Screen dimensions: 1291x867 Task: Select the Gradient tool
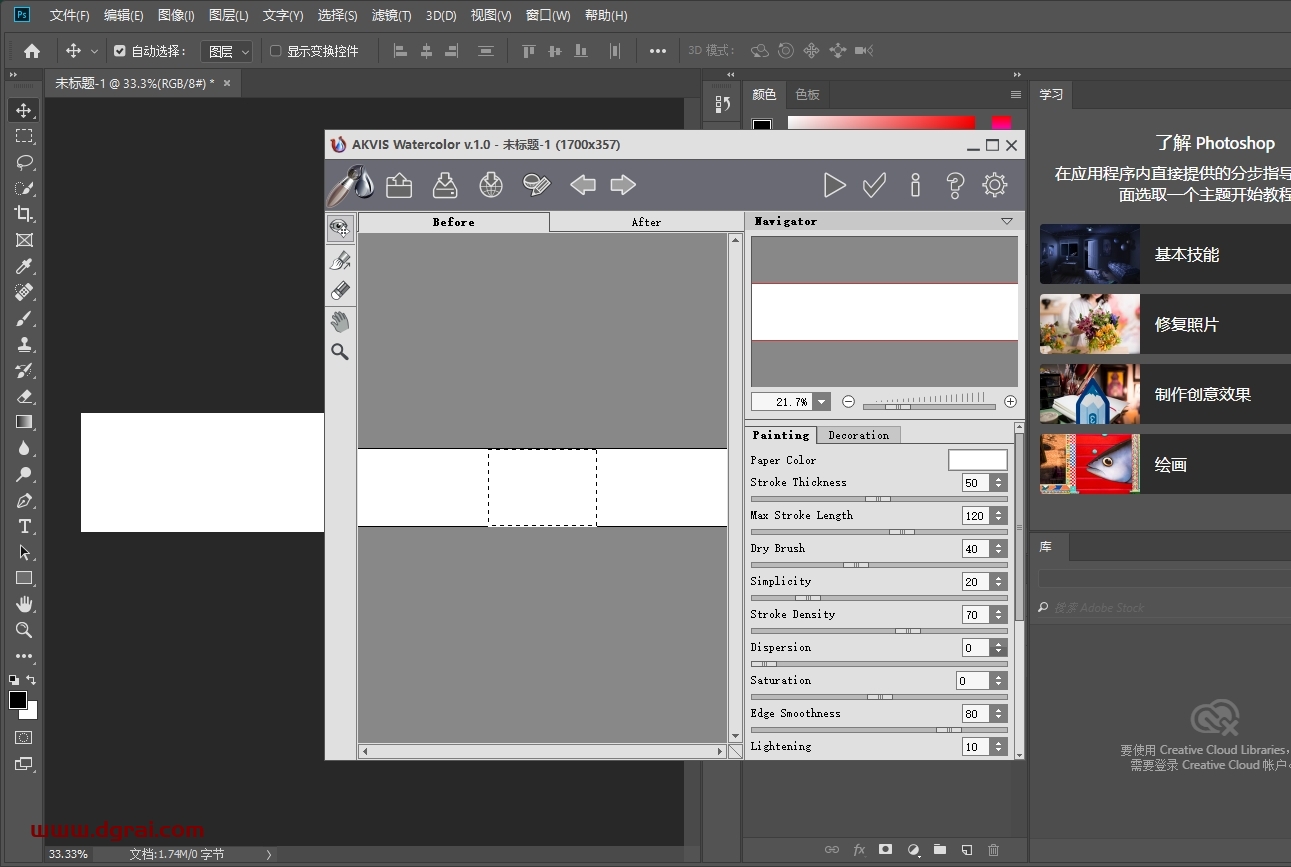24,422
